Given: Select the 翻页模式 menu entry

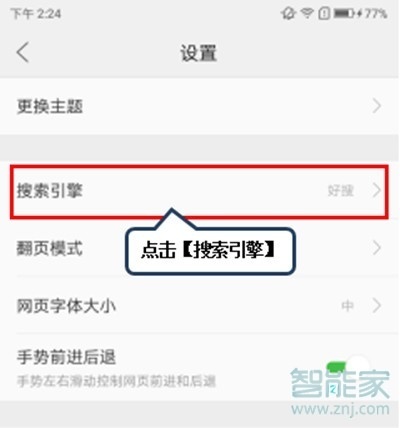Looking at the screenshot, I should point(199,248).
